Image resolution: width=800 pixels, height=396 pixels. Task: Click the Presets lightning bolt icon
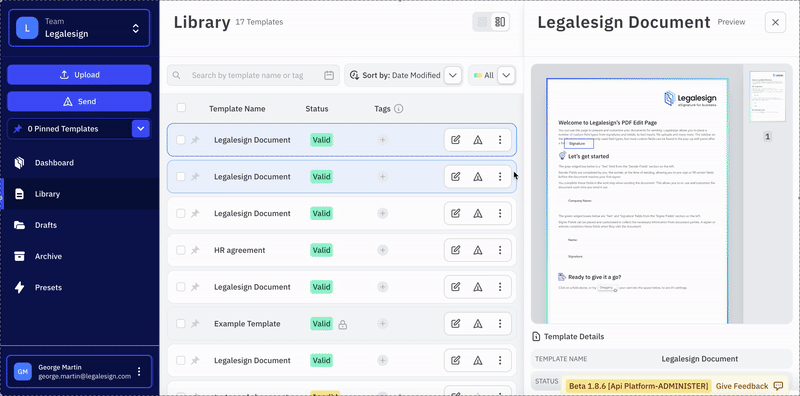coord(19,287)
